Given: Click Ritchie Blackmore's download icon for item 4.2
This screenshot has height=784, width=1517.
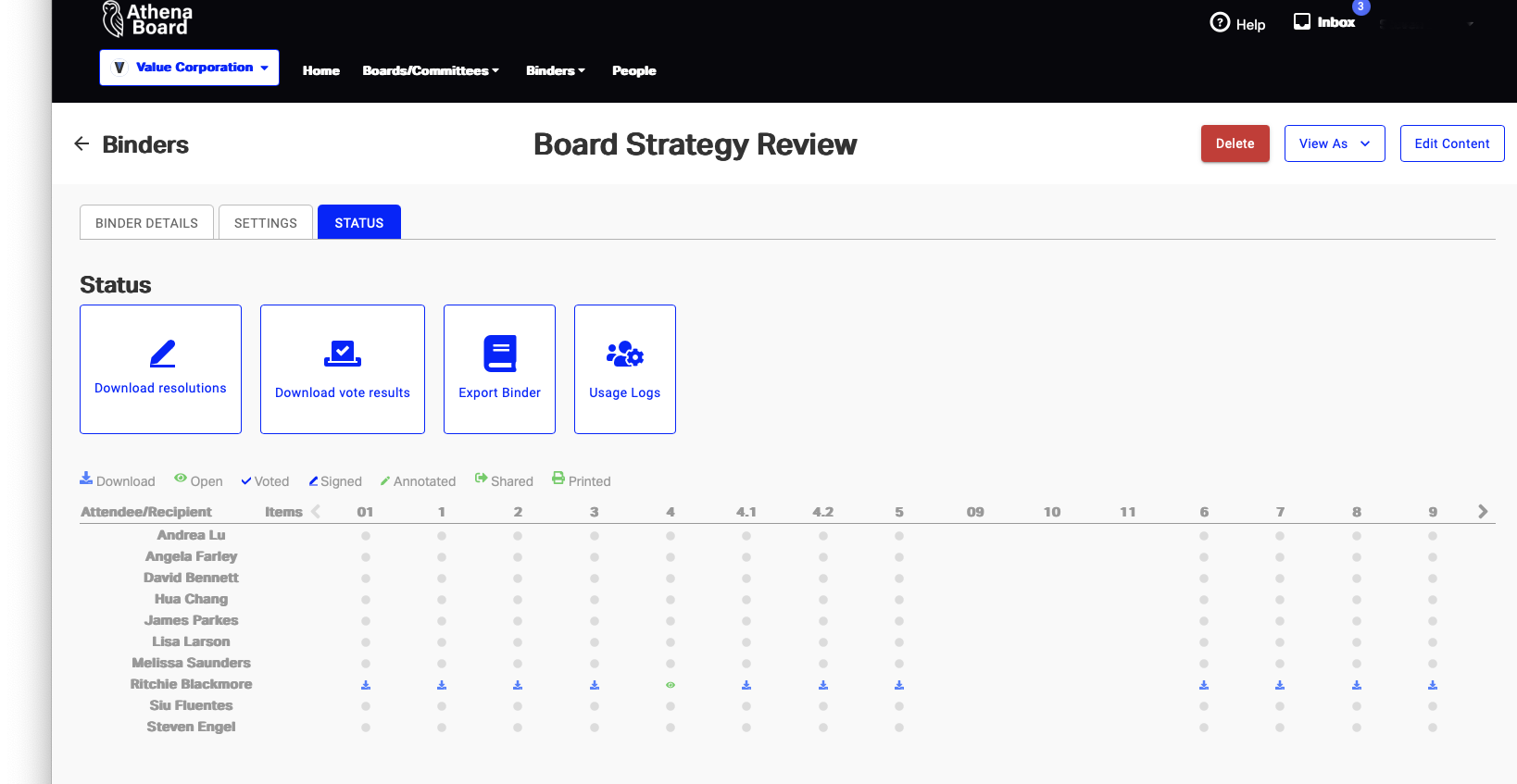Looking at the screenshot, I should (x=823, y=685).
